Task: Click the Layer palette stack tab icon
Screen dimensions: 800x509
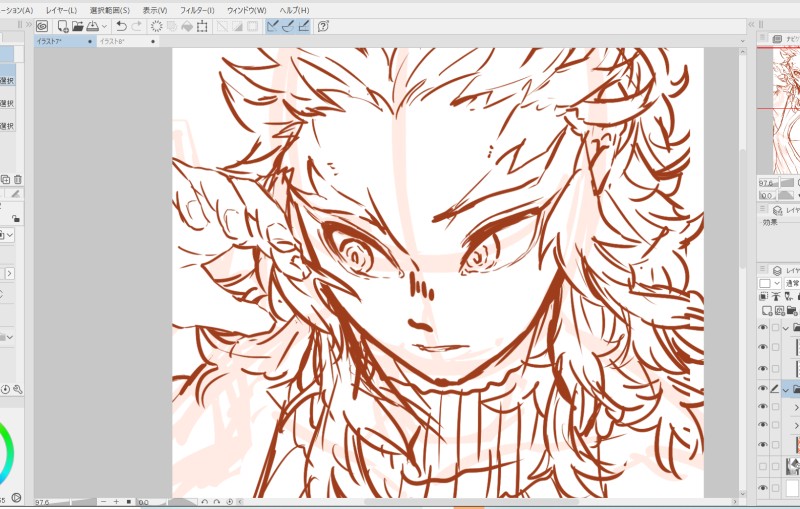Action: (x=777, y=270)
